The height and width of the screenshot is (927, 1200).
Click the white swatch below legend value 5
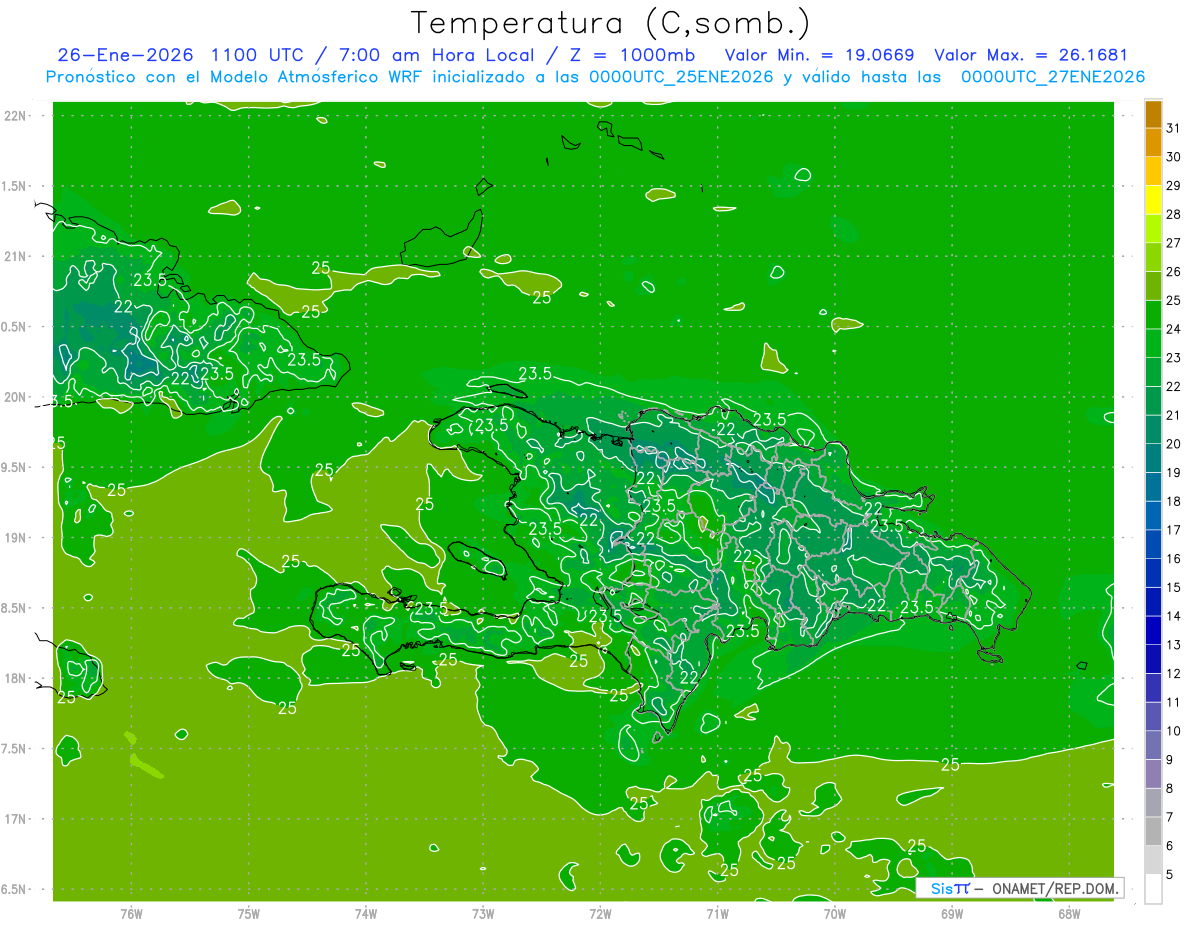click(x=1153, y=889)
